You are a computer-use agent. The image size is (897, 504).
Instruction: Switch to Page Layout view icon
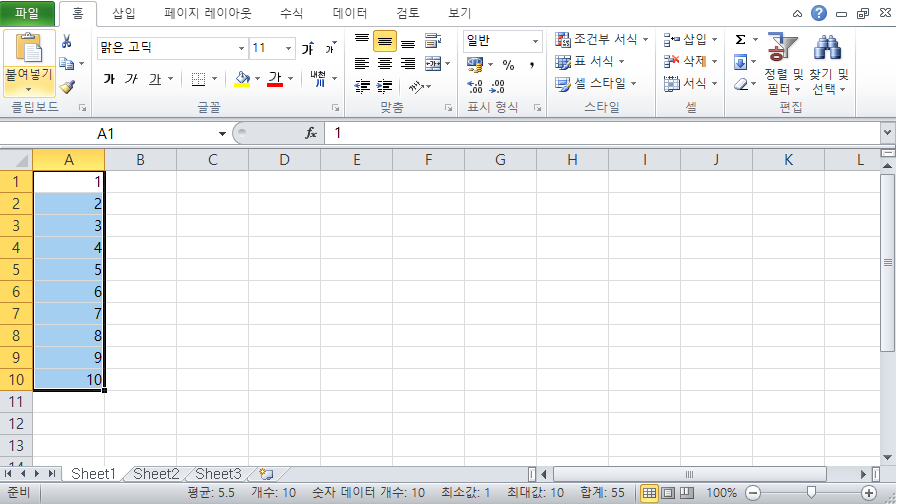coord(668,493)
